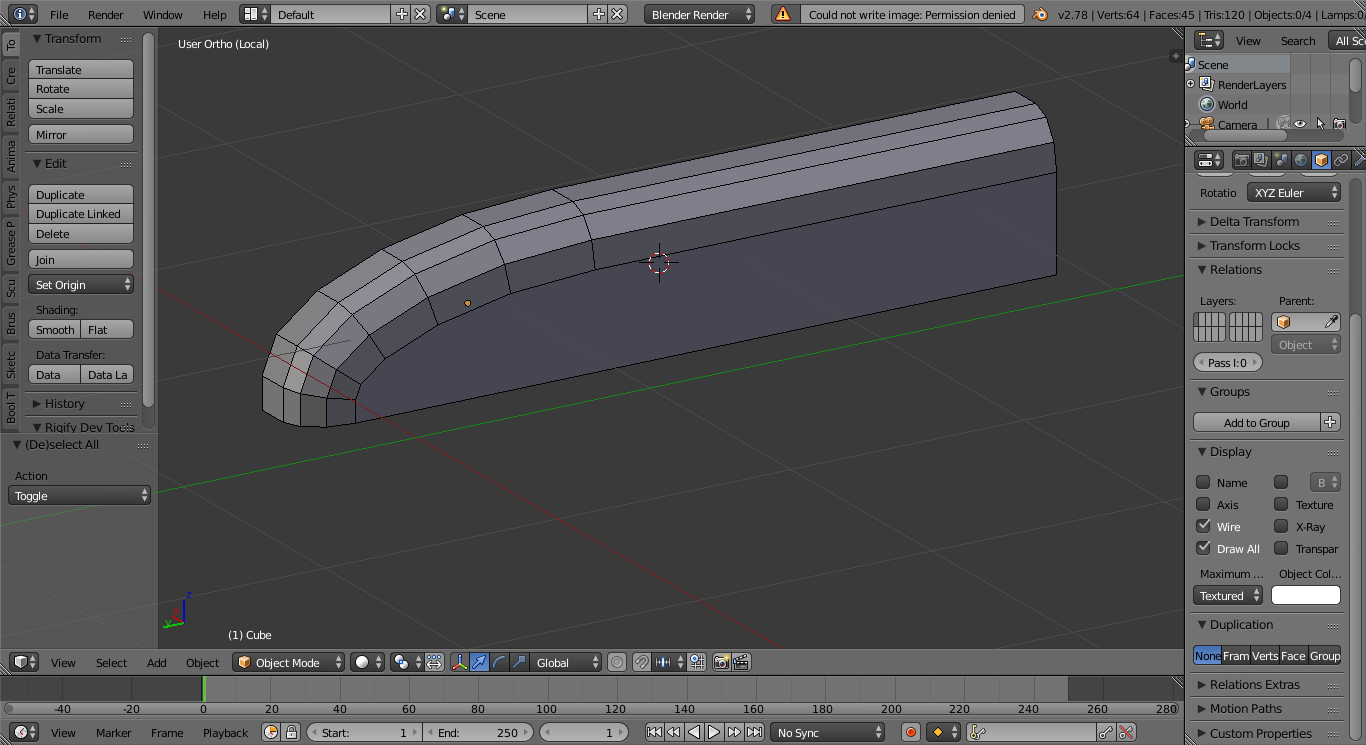Click the Add to Group button

click(x=1256, y=423)
